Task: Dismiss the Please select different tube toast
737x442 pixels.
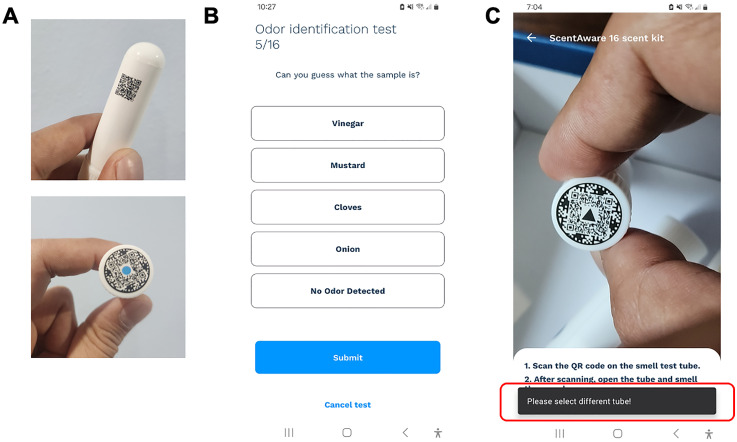Action: pos(617,401)
